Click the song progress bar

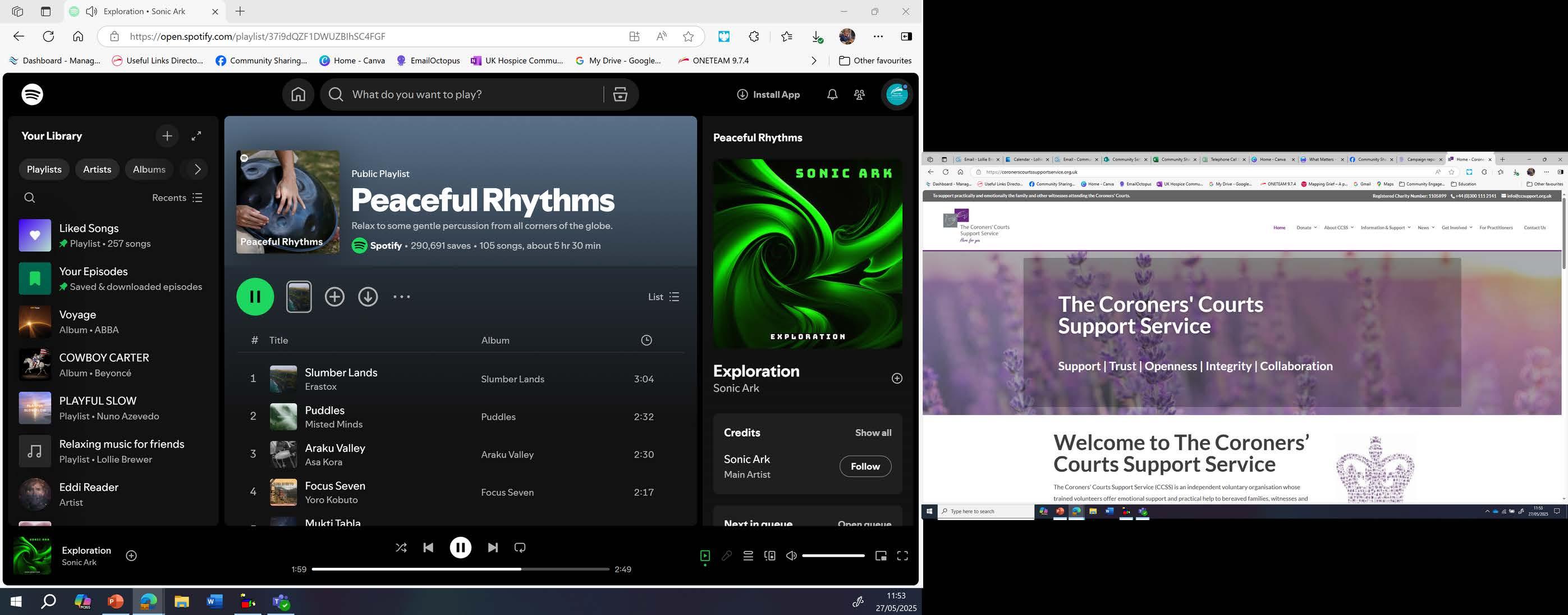[x=460, y=570]
